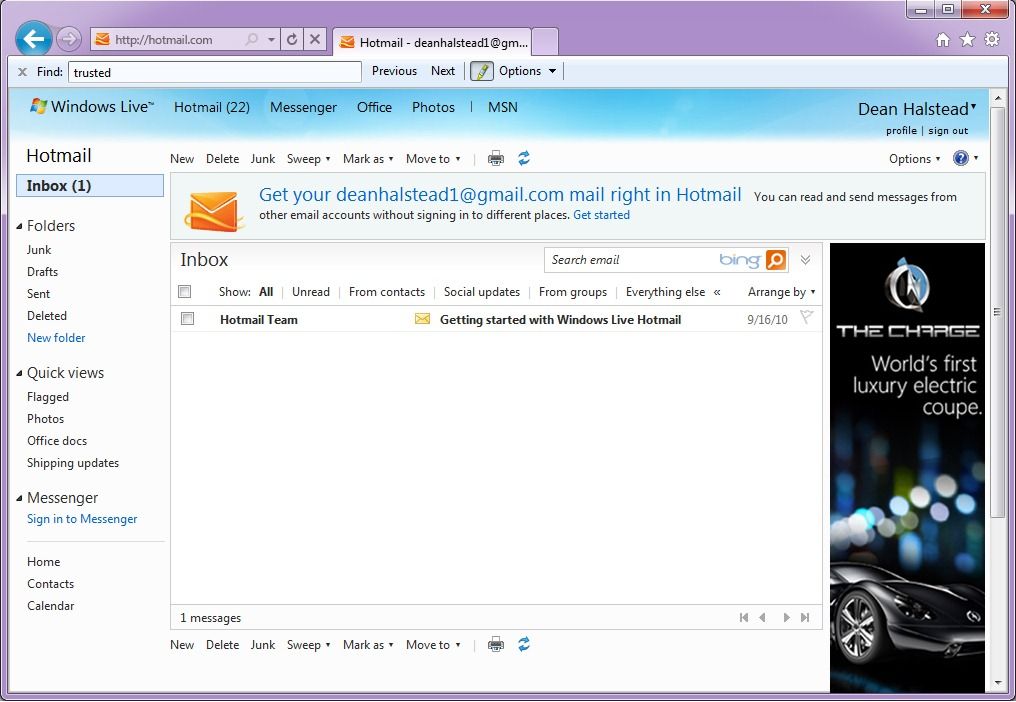Open the Arrange by dropdown

[781, 292]
